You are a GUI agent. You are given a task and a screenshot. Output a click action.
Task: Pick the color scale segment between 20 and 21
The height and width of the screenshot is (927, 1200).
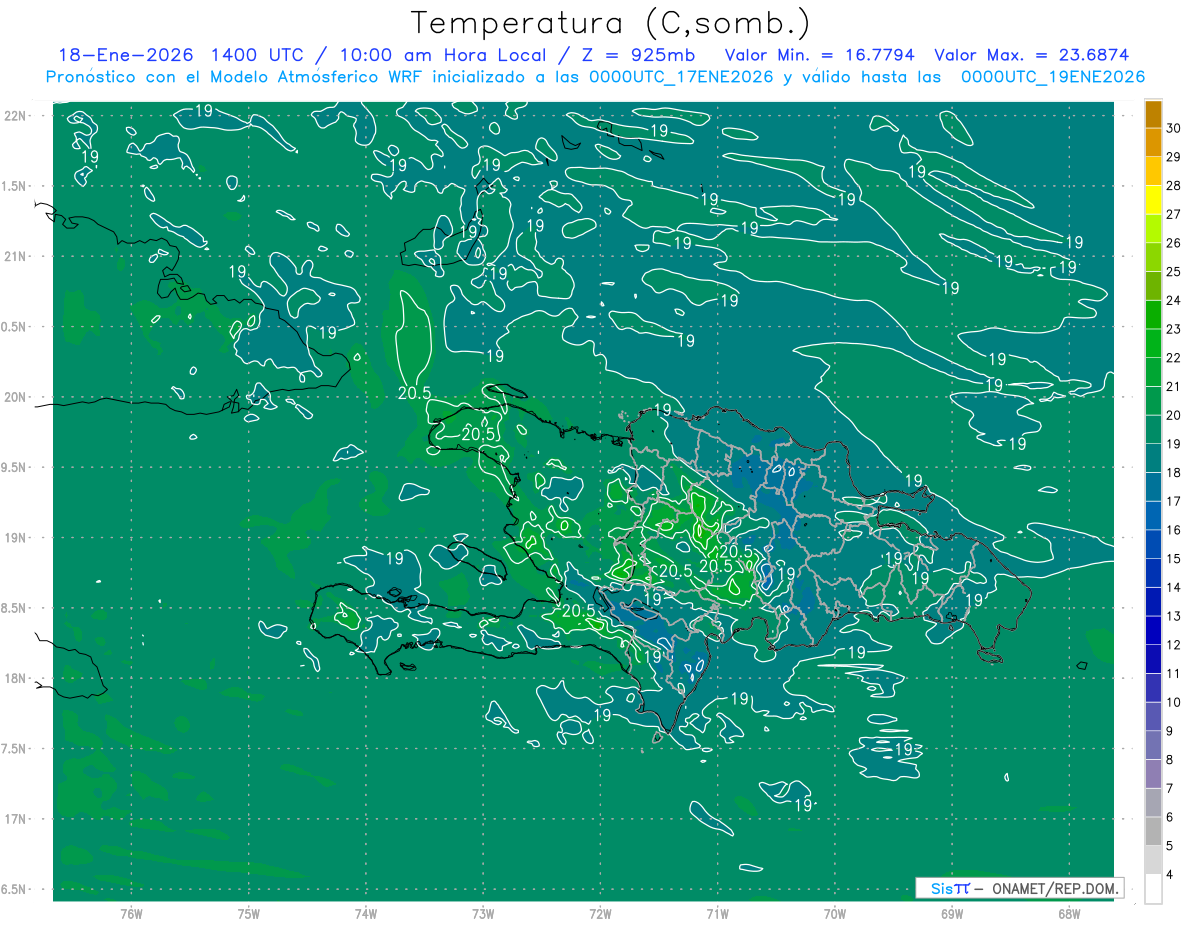(x=1153, y=401)
